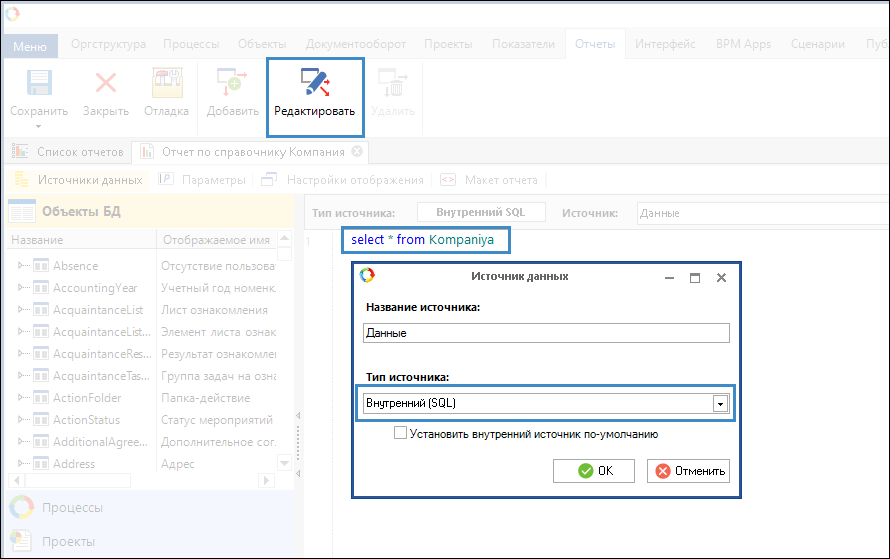The width and height of the screenshot is (890, 559).
Task: Expand the Absence tree node
Action: point(22,266)
